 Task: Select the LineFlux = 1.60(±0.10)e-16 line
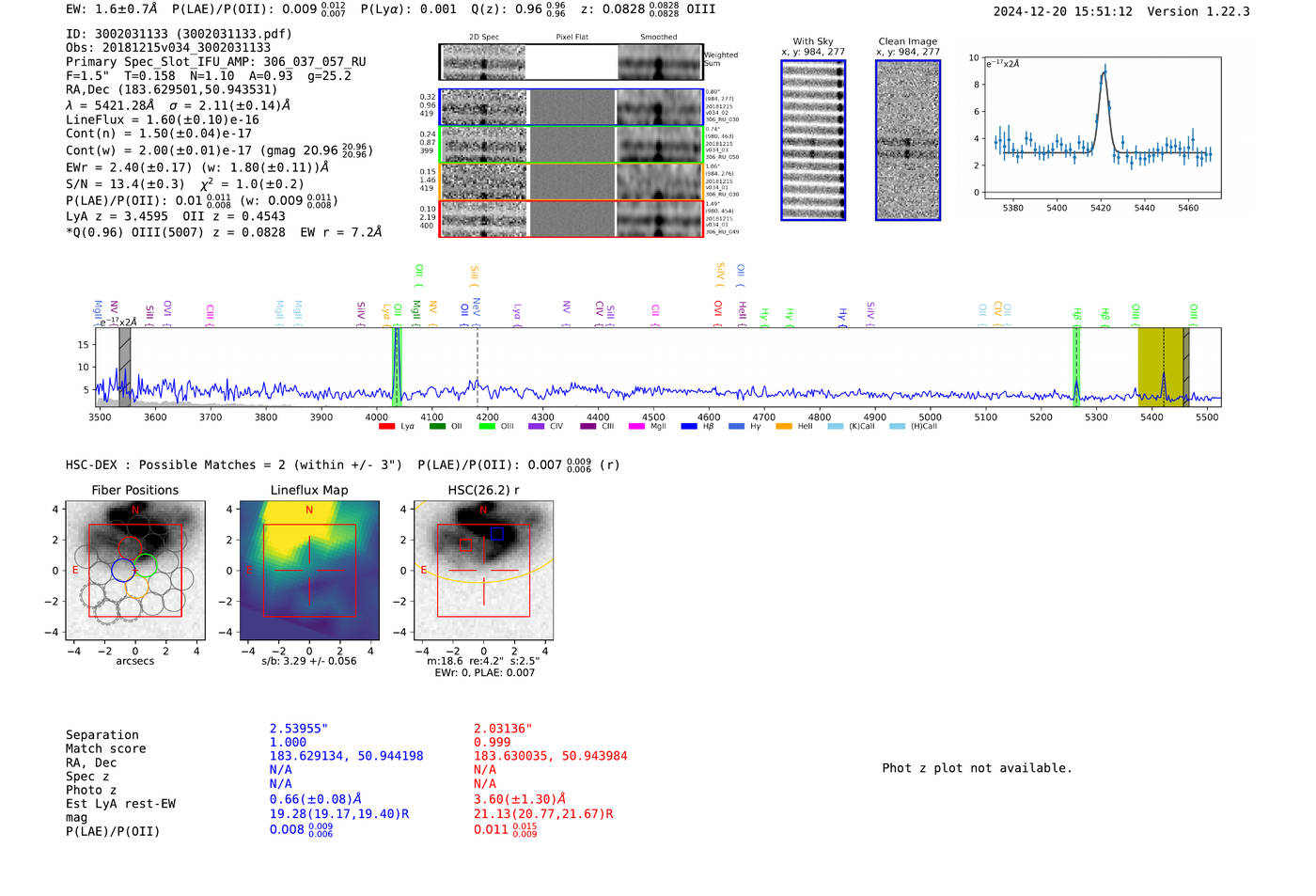(x=163, y=120)
